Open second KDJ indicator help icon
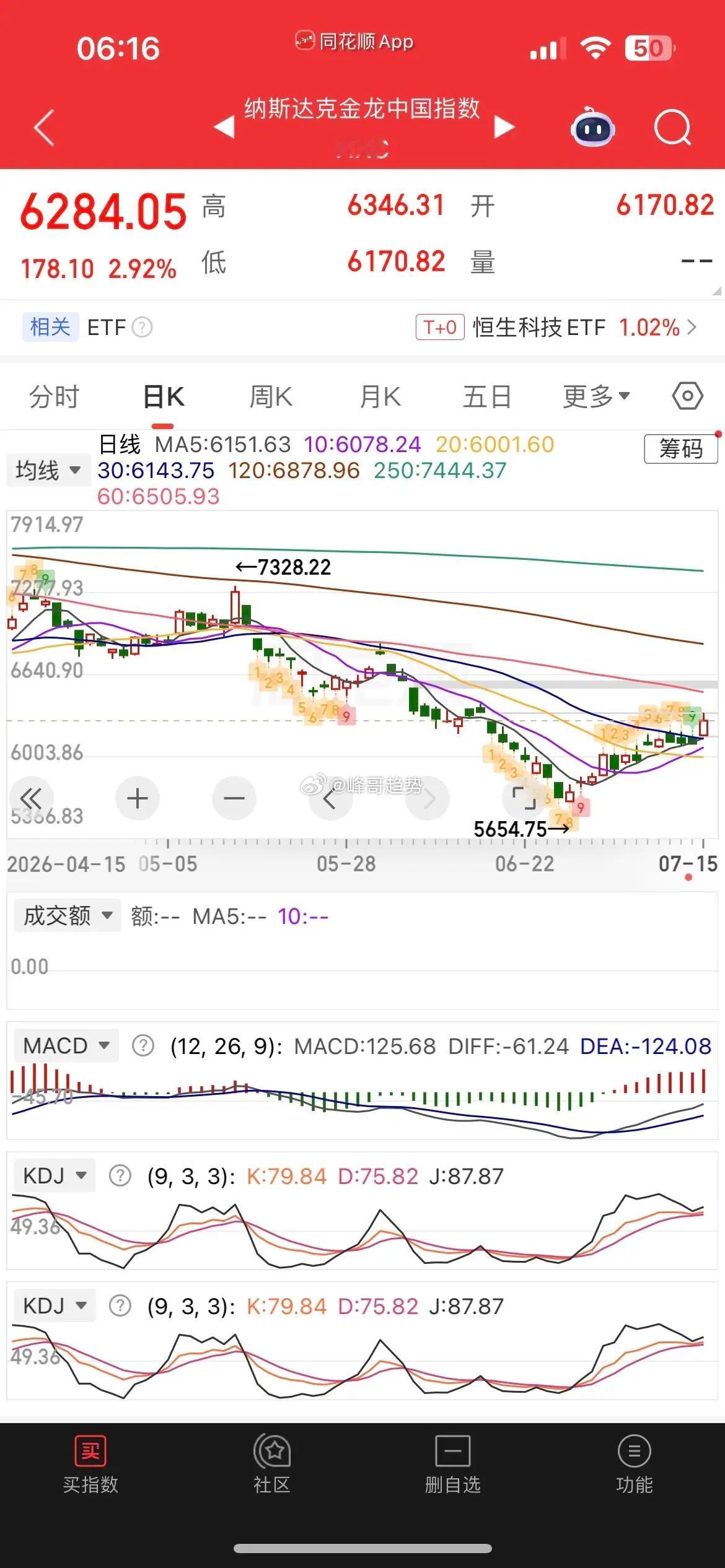Screen dimensions: 725x1568 120,1306
